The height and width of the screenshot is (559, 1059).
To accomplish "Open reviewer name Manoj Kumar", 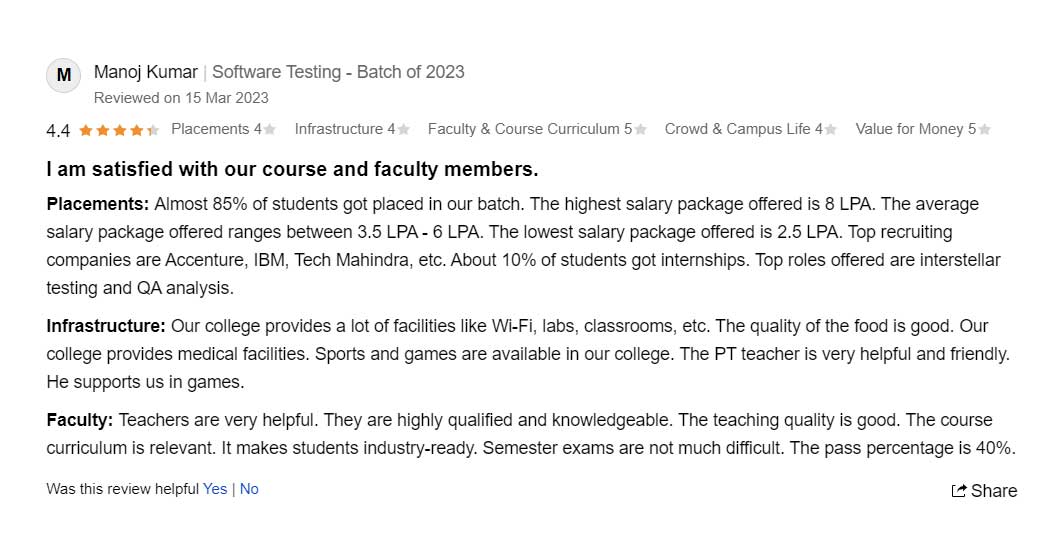I will (x=146, y=72).
